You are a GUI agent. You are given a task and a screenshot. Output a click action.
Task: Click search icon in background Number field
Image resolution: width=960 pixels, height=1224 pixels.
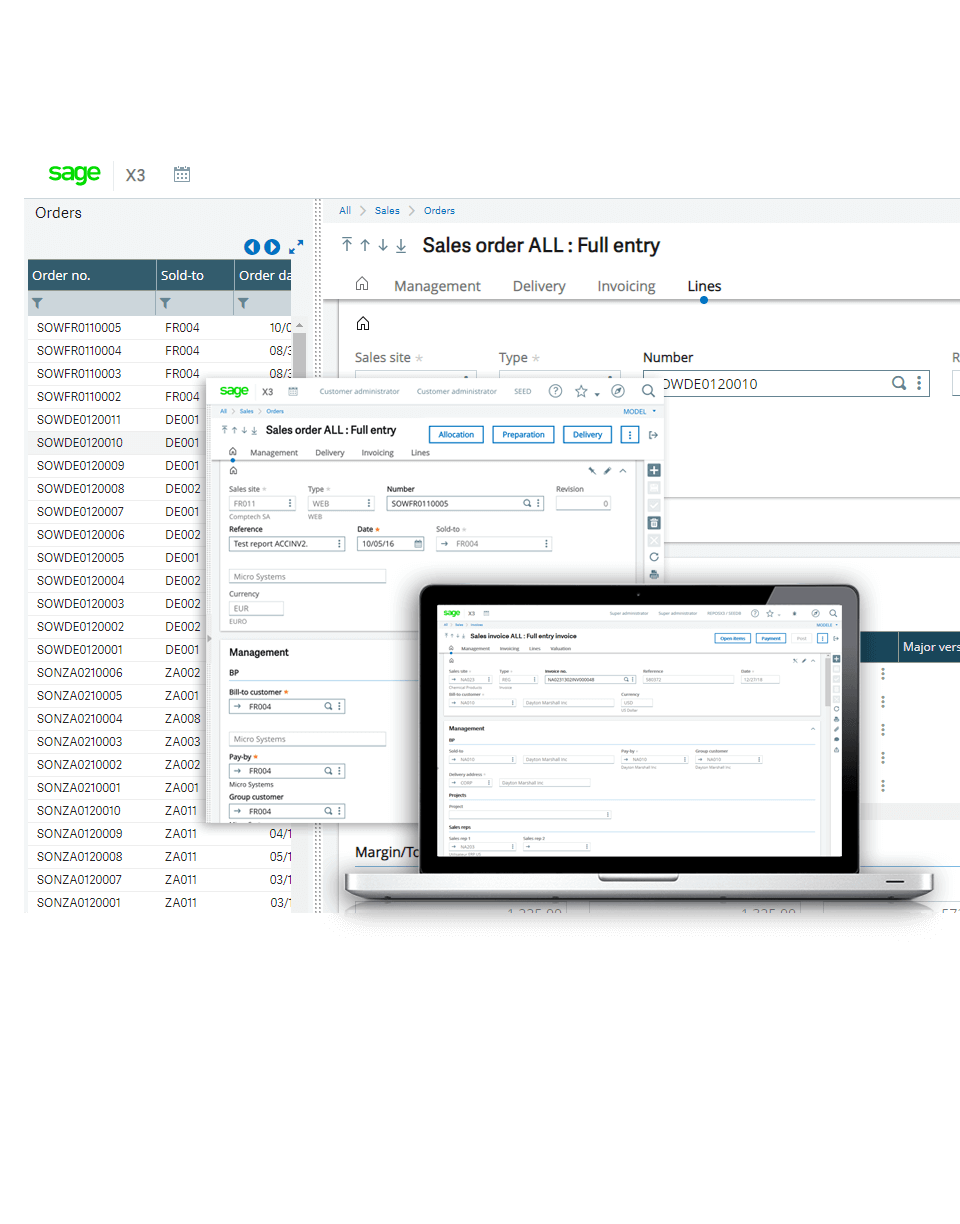click(x=899, y=383)
